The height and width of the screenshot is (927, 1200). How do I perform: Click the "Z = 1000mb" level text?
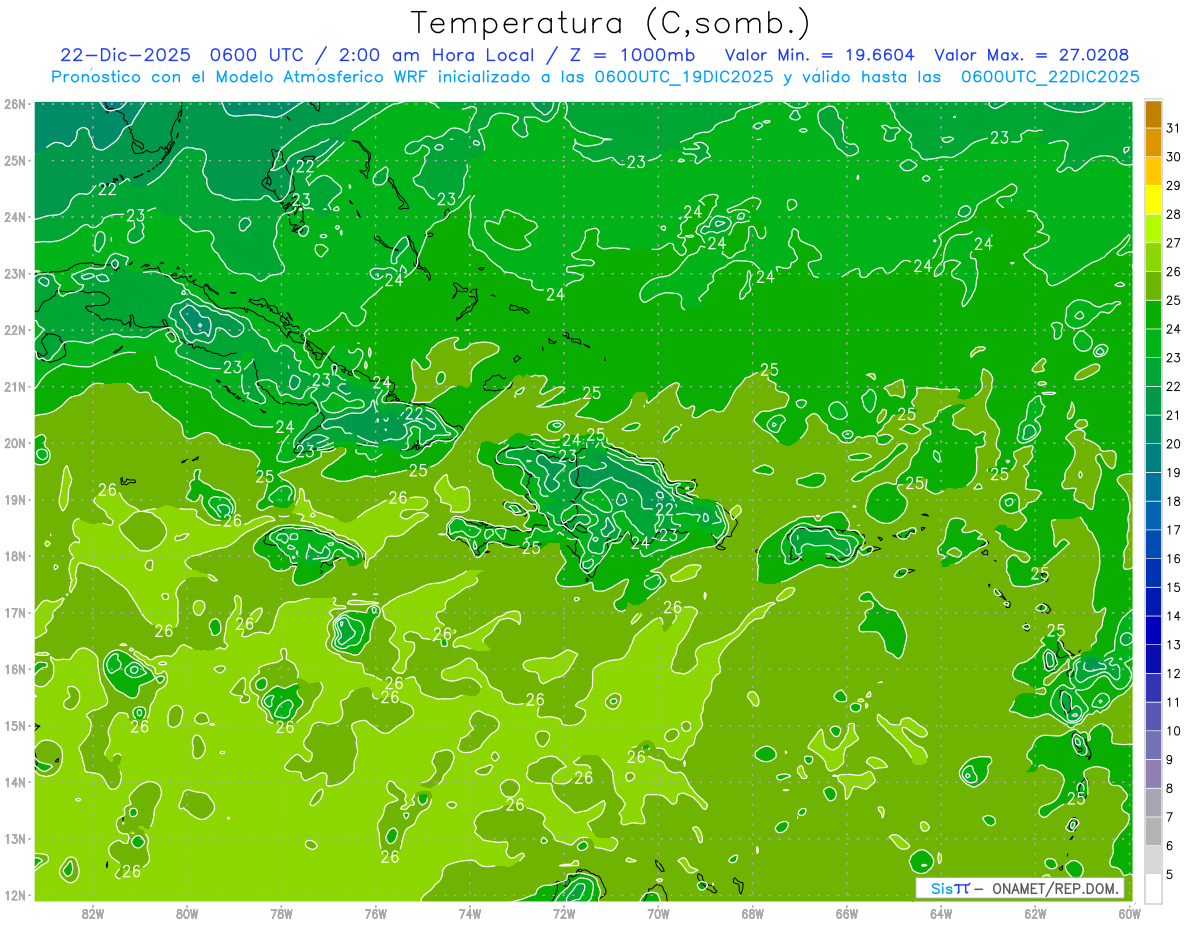click(632, 55)
